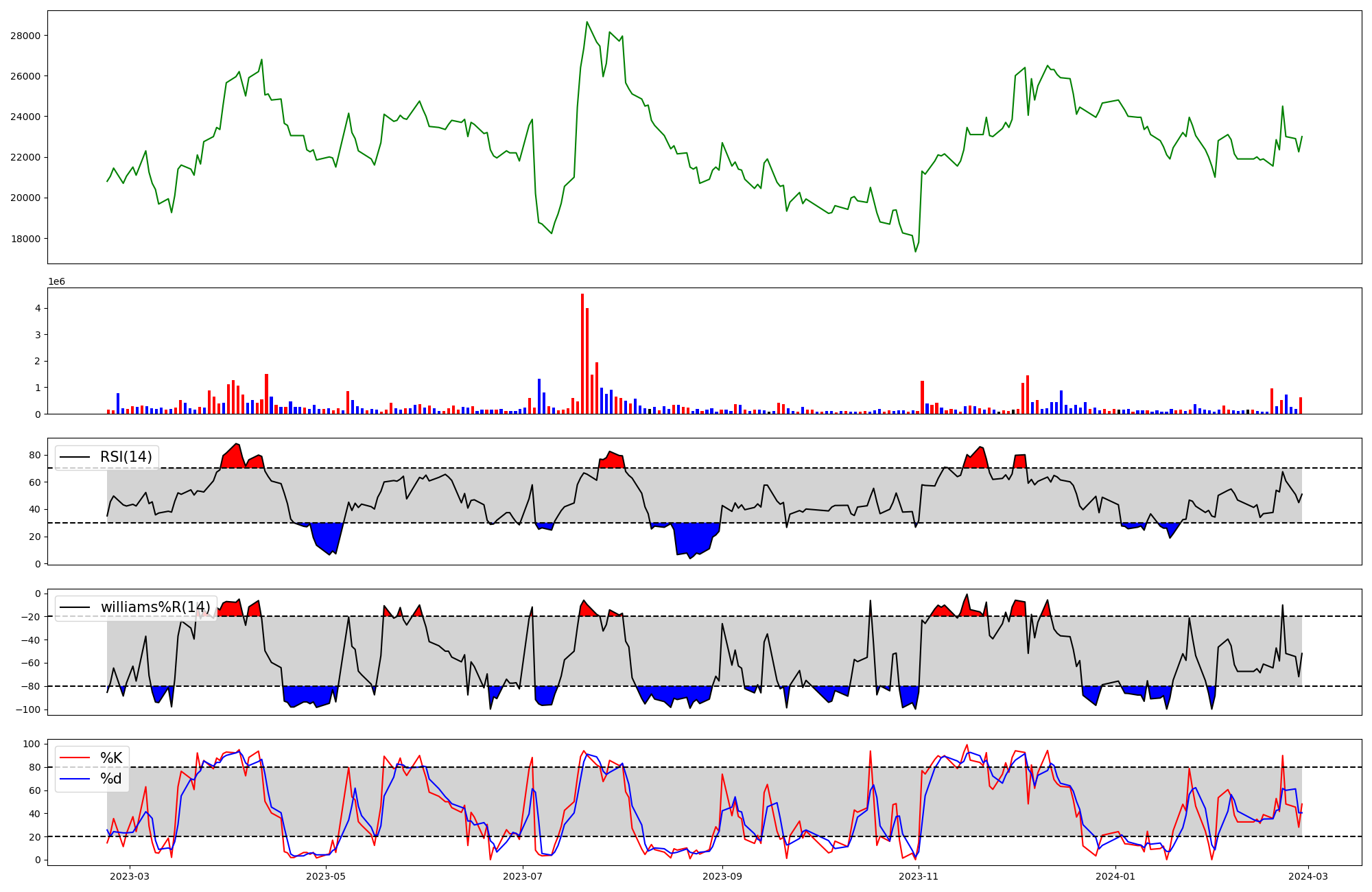Click the %K legend text
Viewport: 1372px width, 892px height.
coord(111,758)
